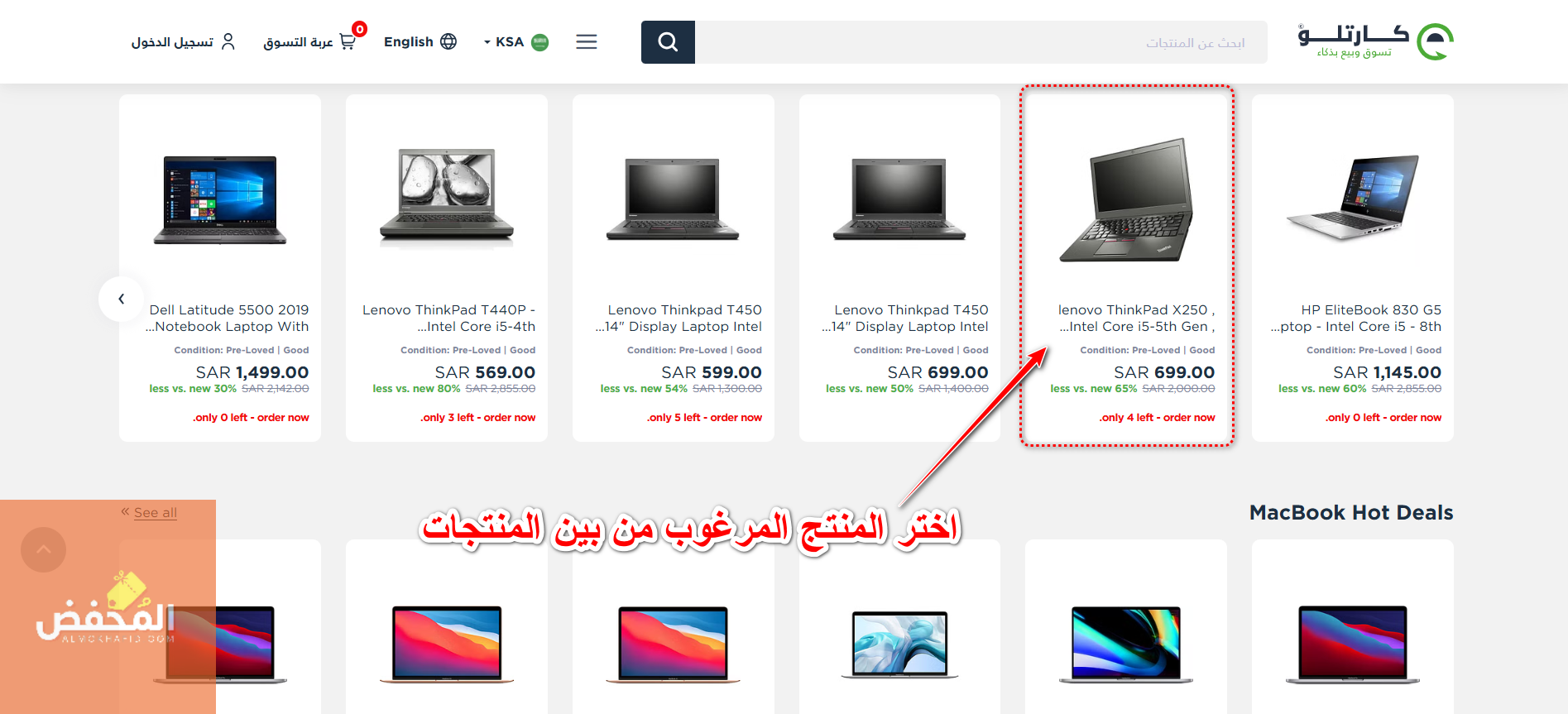The image size is (1568, 714).
Task: Open the shopping cart icon
Action: pyautogui.click(x=348, y=41)
